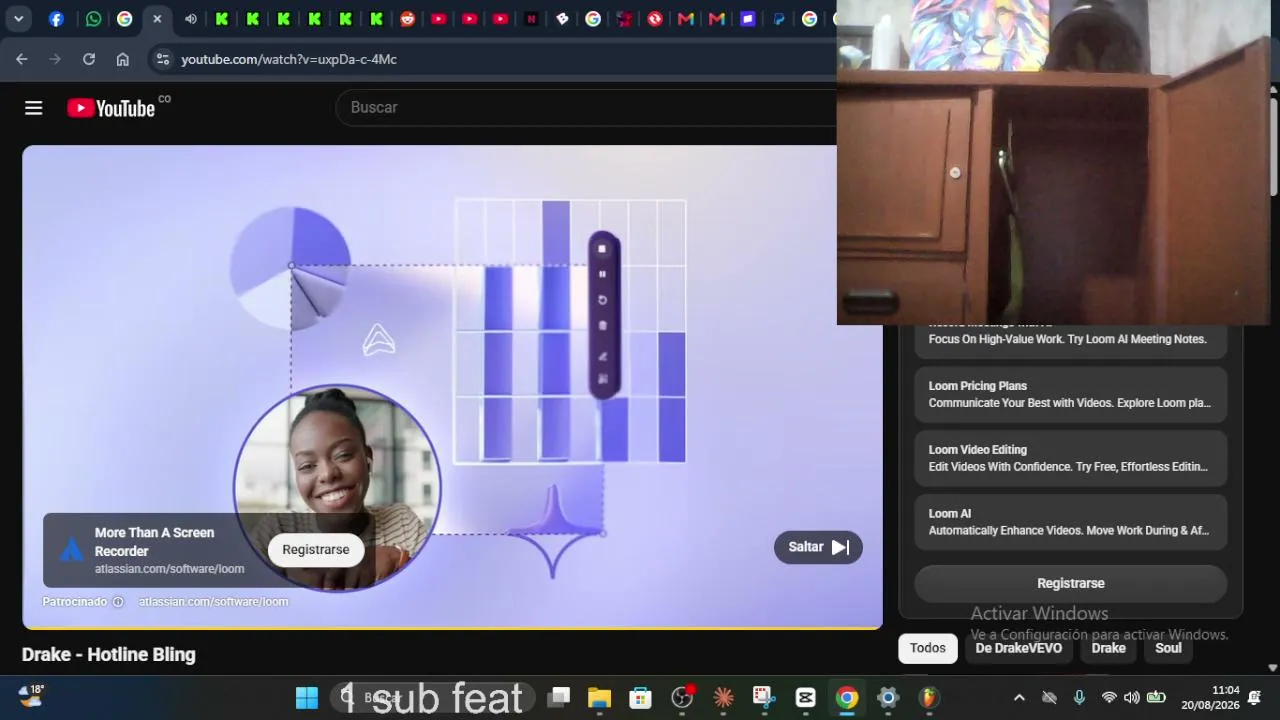Open the Loom Video Editing ad link

[1070, 459]
